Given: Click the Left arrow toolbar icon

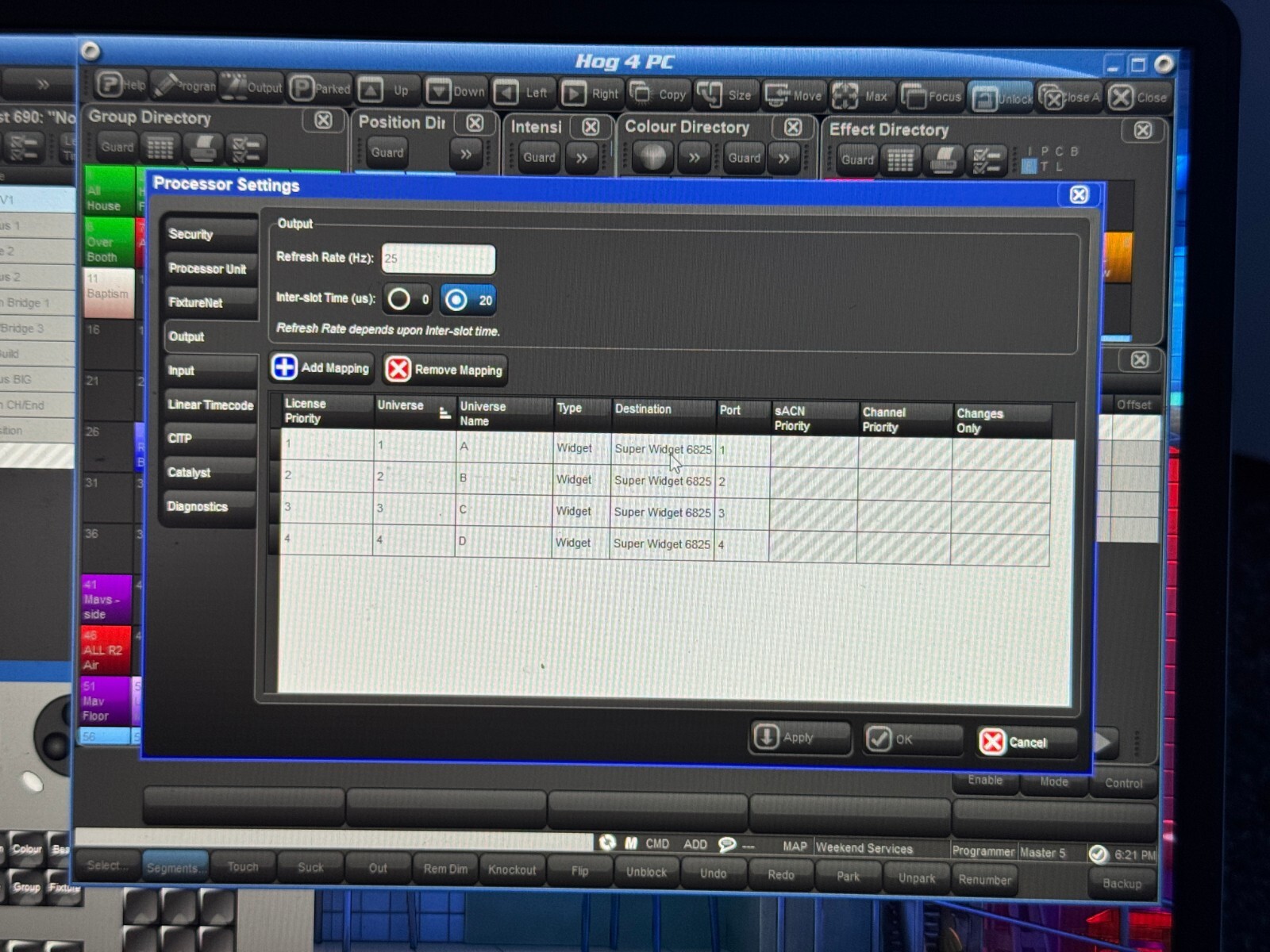Looking at the screenshot, I should pos(522,93).
